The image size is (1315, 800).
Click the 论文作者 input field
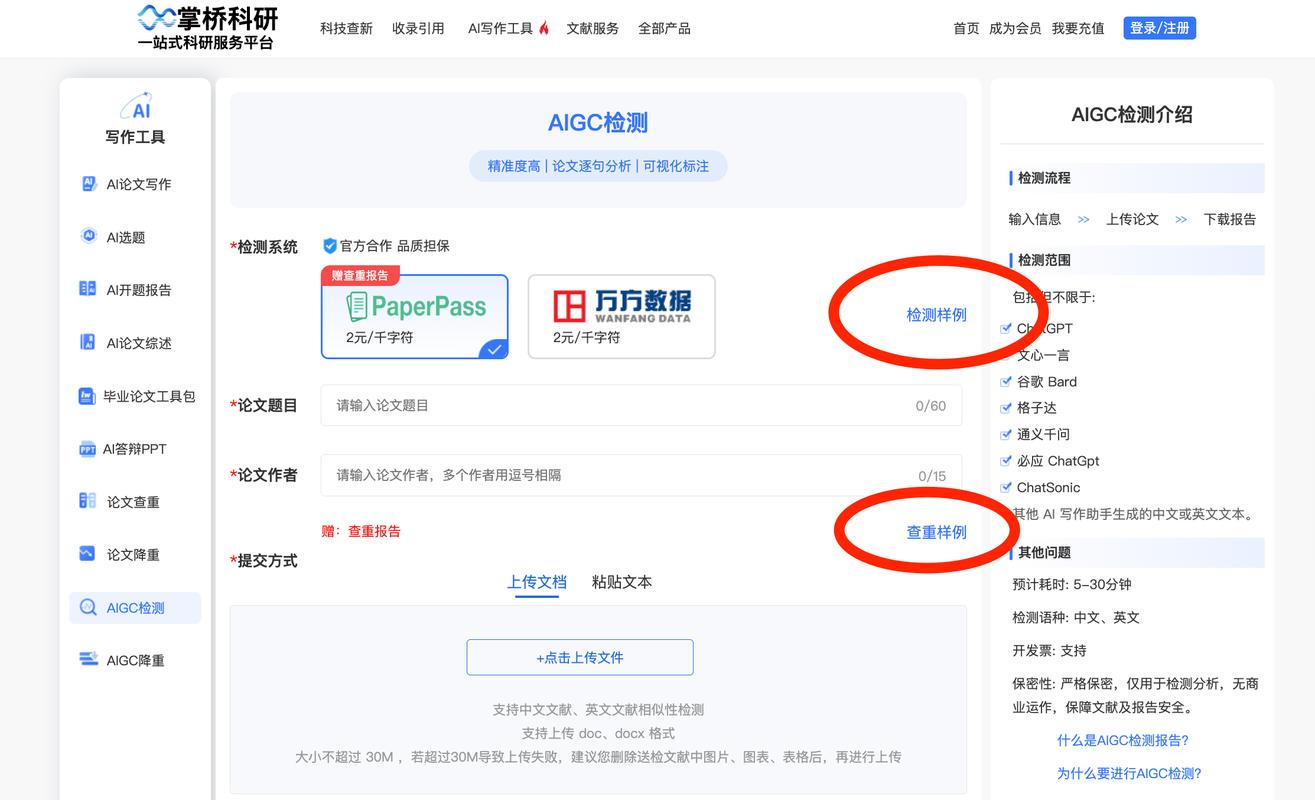(x=641, y=475)
